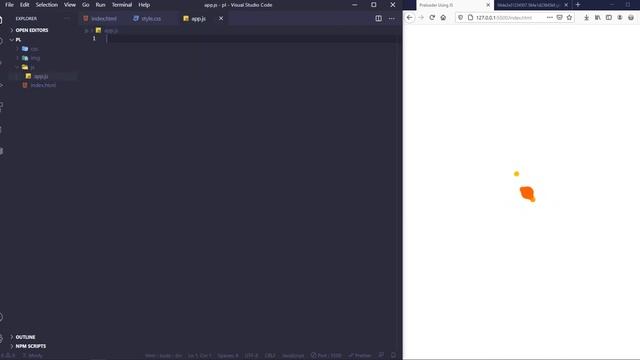Close the app.js editor tab

tap(221, 18)
